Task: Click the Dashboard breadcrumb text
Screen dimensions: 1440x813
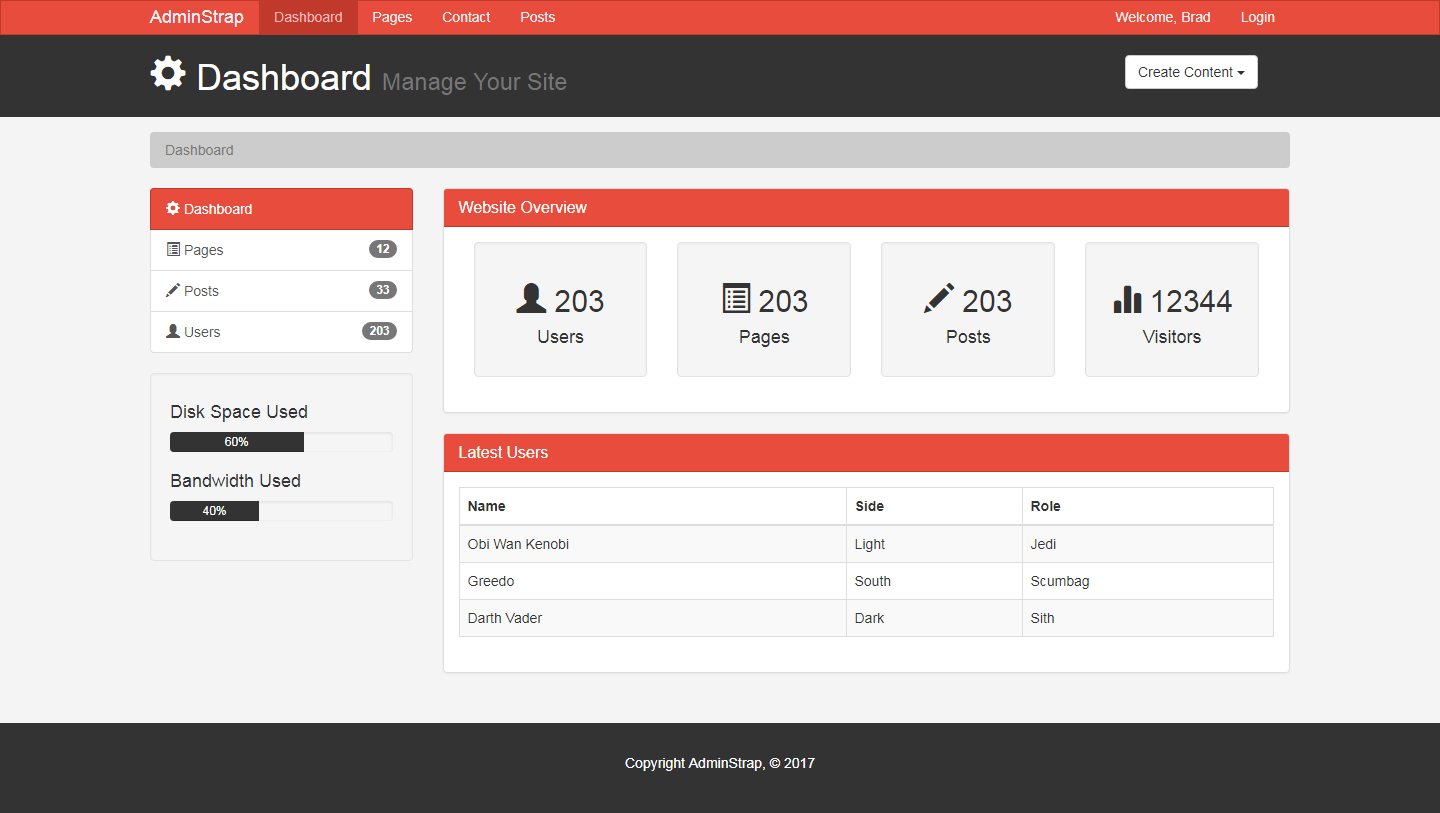Action: (199, 150)
